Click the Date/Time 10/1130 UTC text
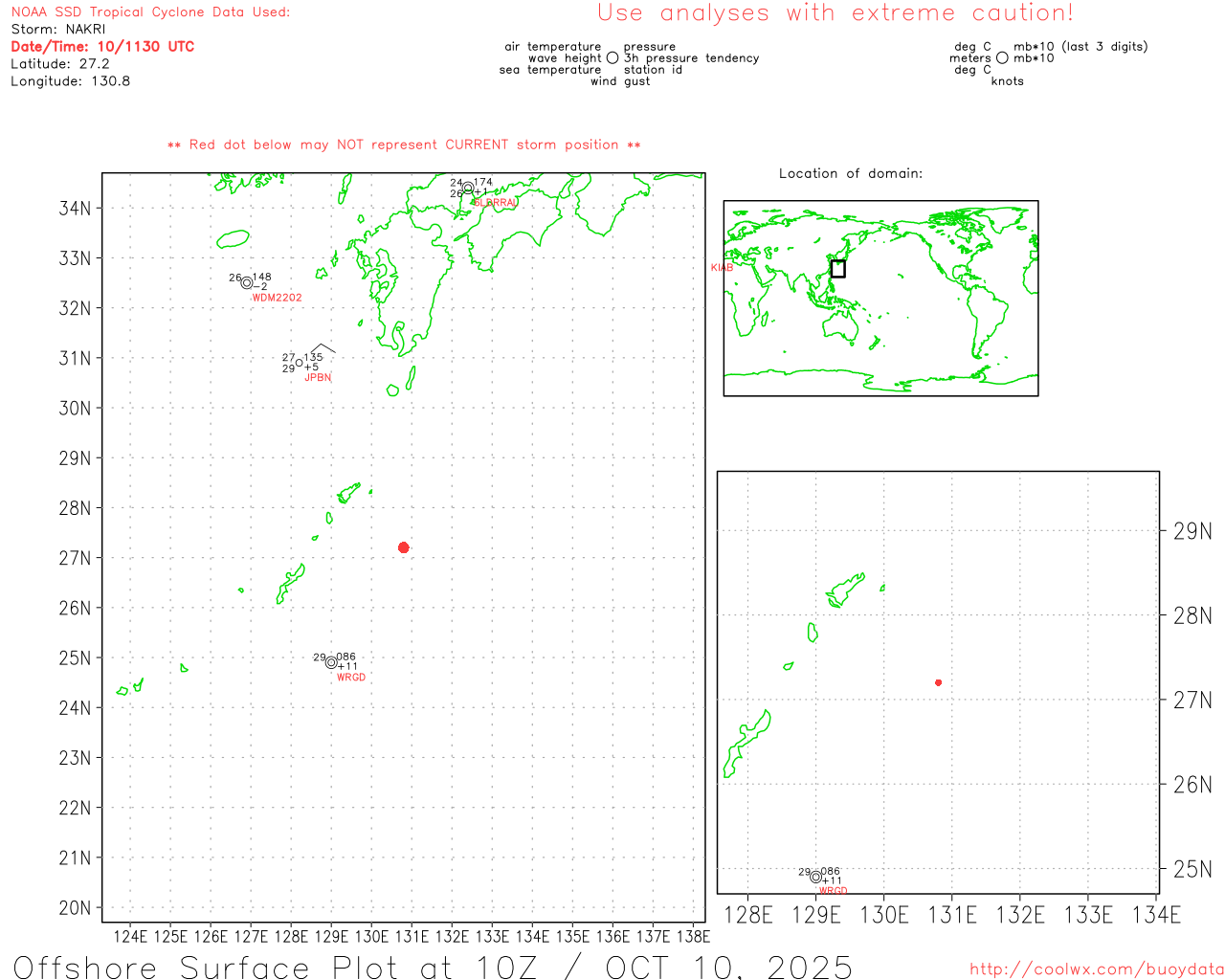The width and height of the screenshot is (1225, 980). tap(102, 46)
